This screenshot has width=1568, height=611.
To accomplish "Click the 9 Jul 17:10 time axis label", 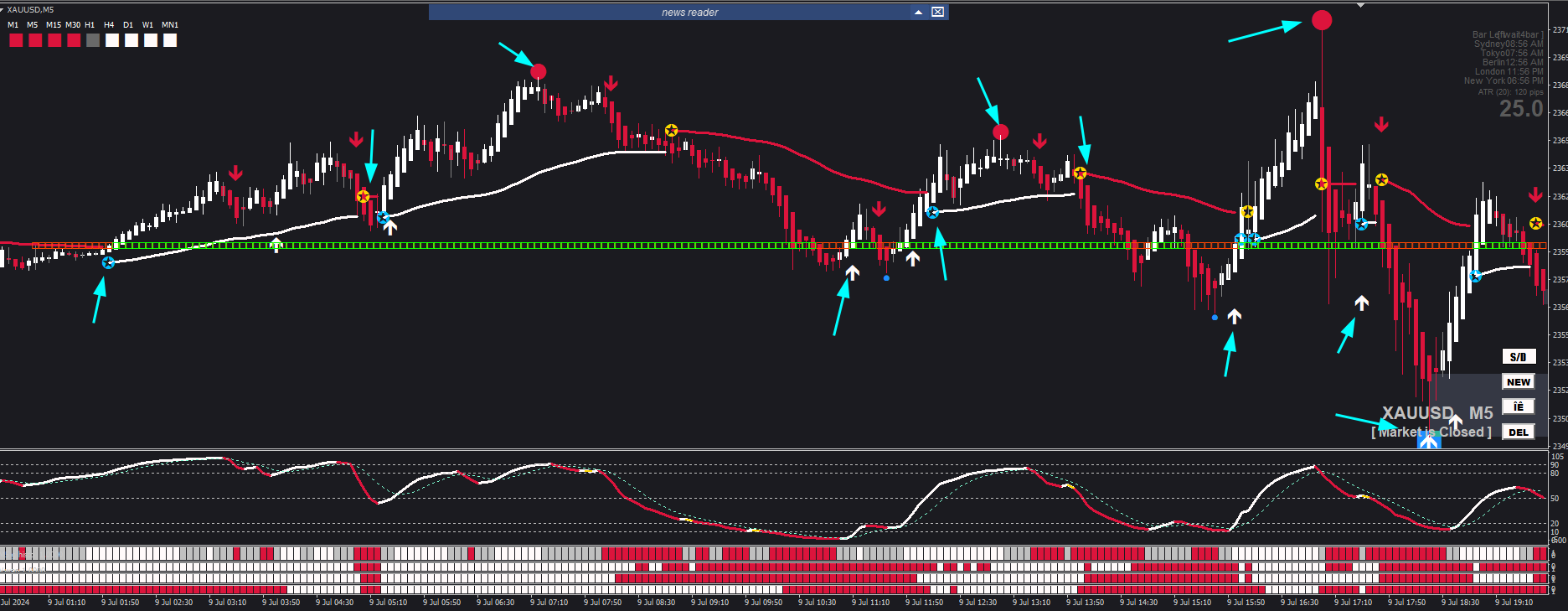I will point(1353,603).
